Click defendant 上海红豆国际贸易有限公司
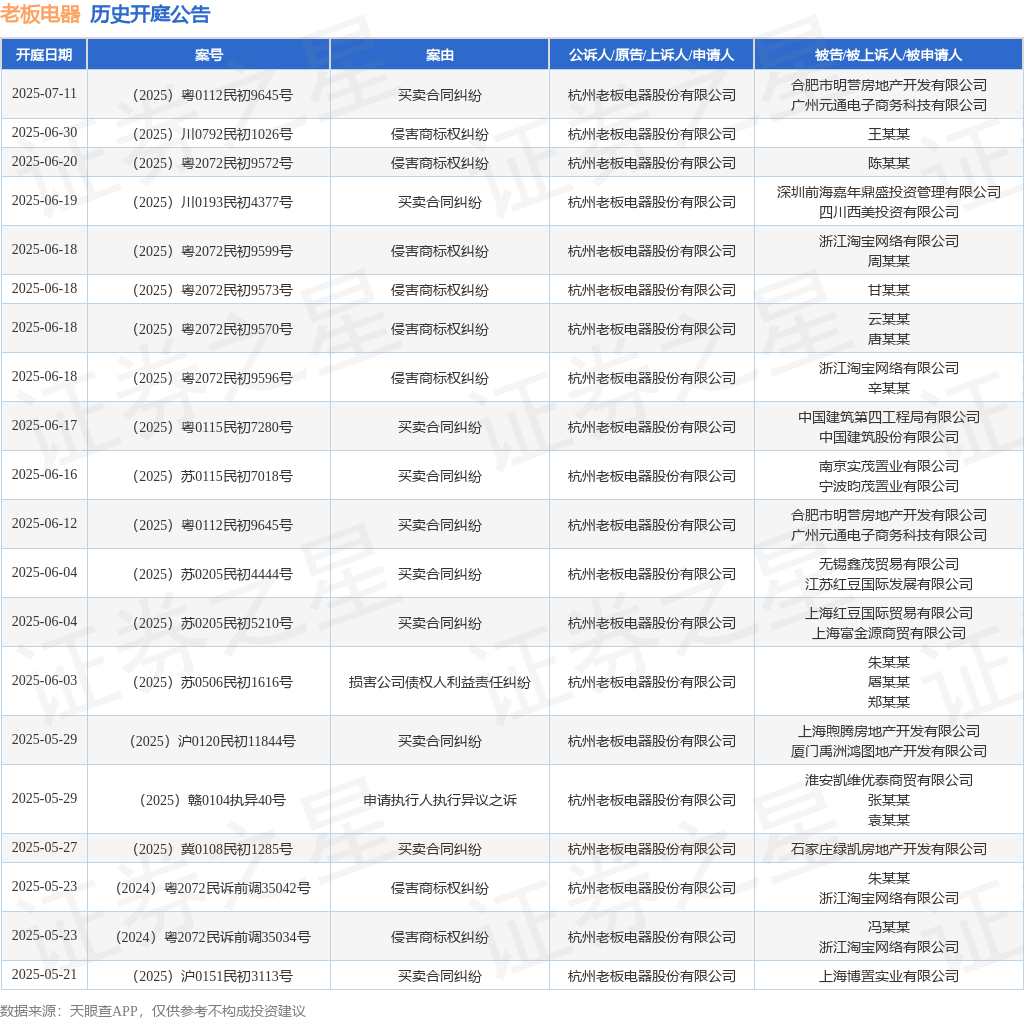 point(889,613)
